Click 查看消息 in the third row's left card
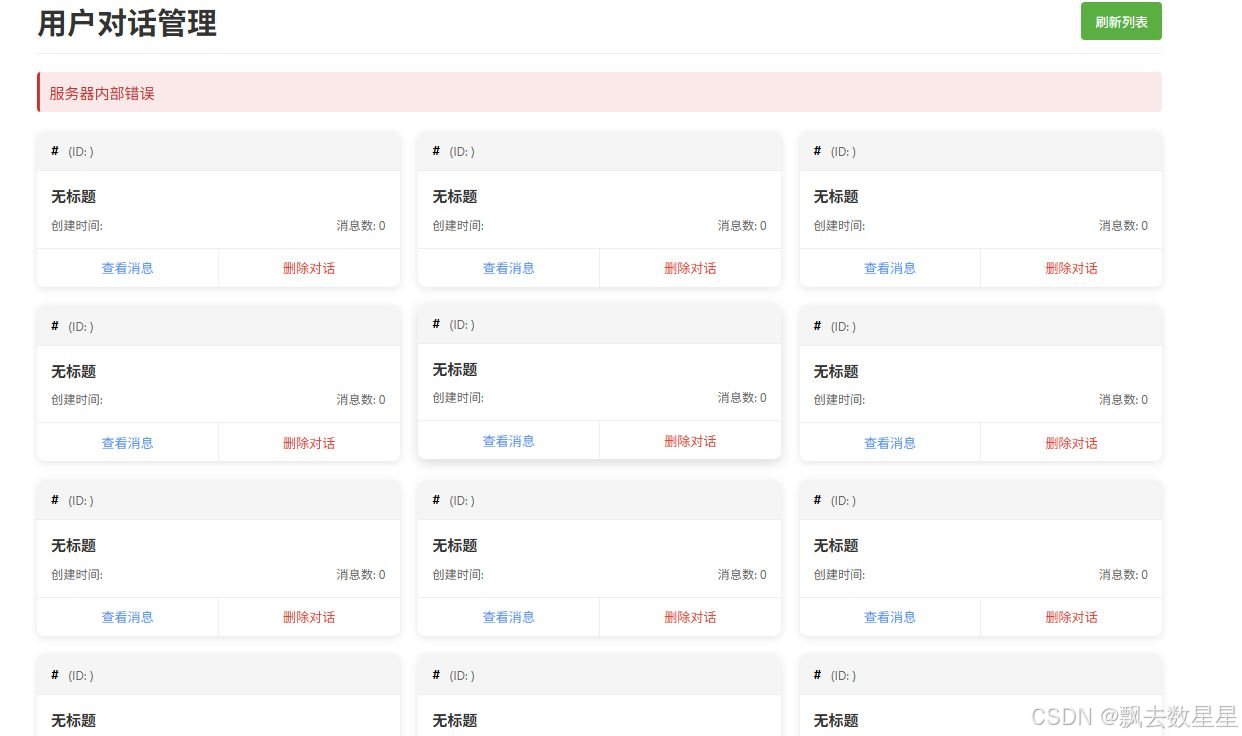Viewport: 1242px width, 736px height. tap(128, 617)
